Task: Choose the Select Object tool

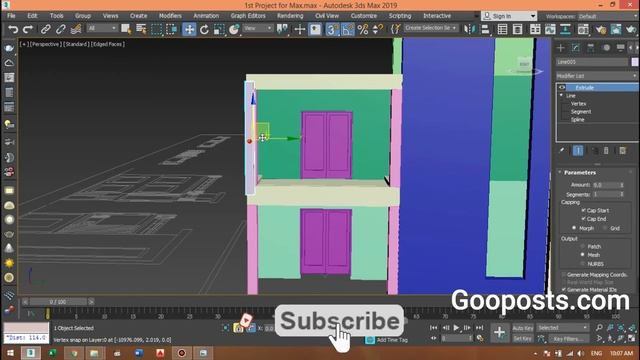Action: pyautogui.click(x=126, y=29)
